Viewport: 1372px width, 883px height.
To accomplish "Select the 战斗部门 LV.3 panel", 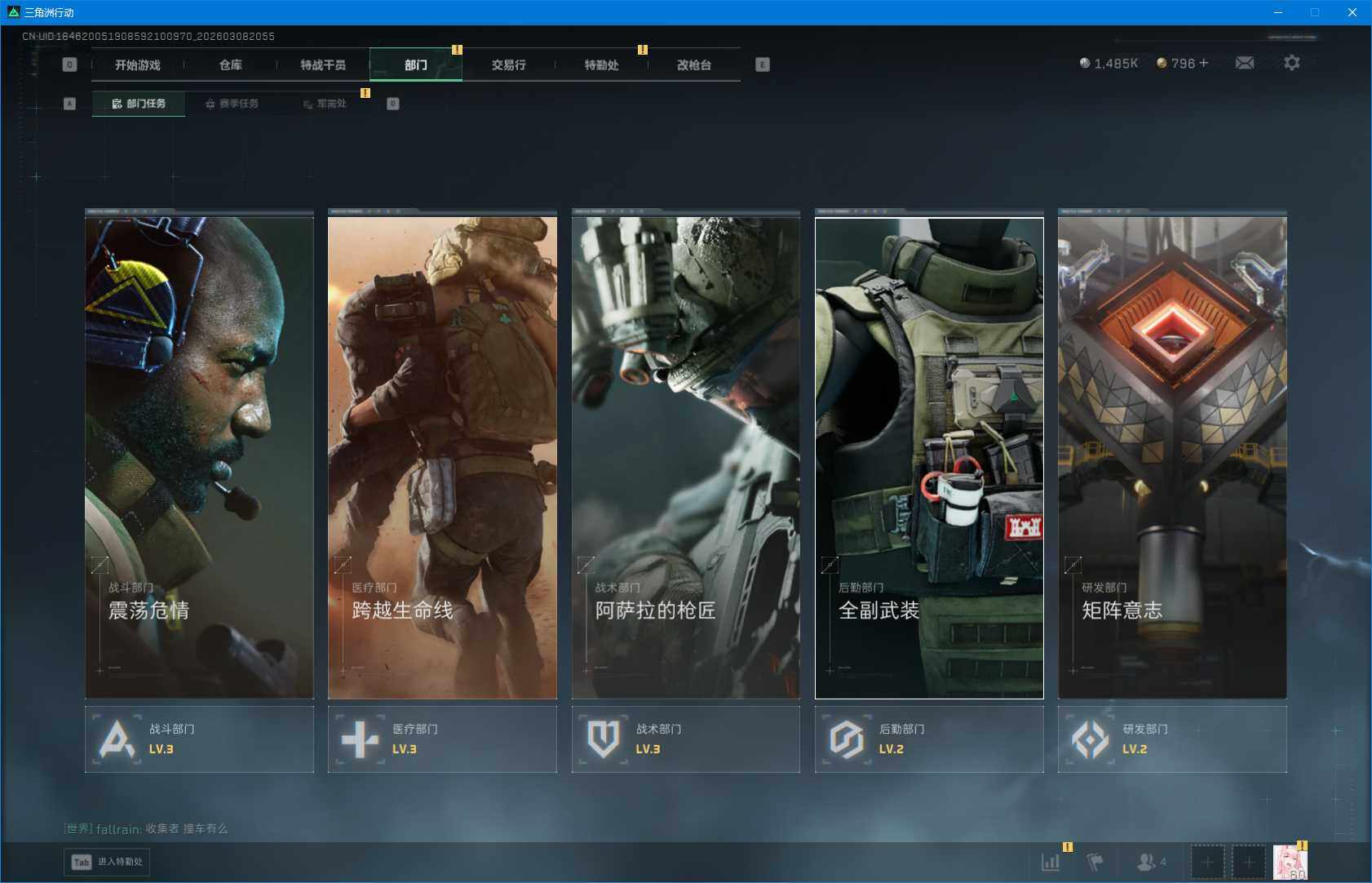I will (x=199, y=739).
